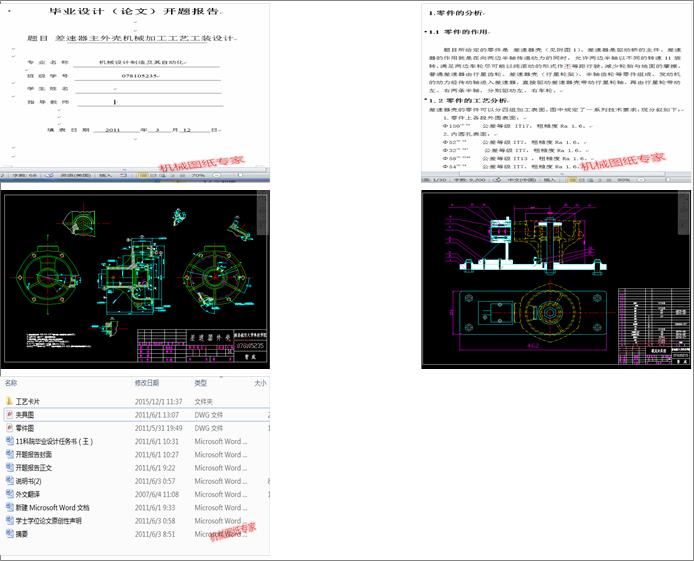The image size is (694, 561).
Task: Click vertical scrollbar in left CAD drawing
Action: tap(263, 214)
